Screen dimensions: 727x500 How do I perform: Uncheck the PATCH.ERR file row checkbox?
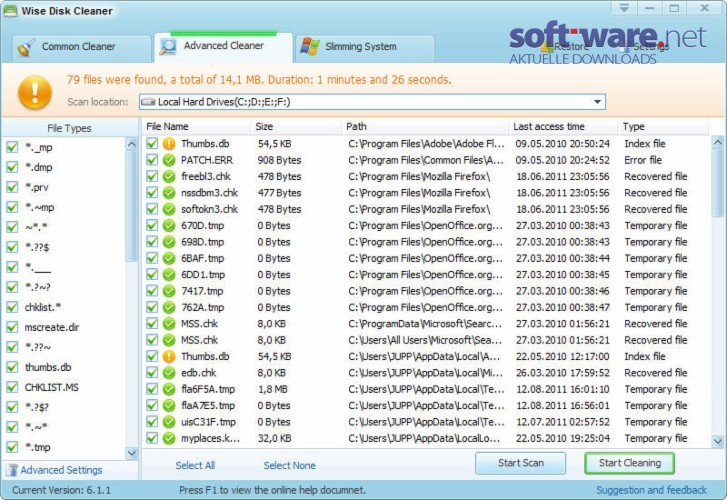coord(152,160)
